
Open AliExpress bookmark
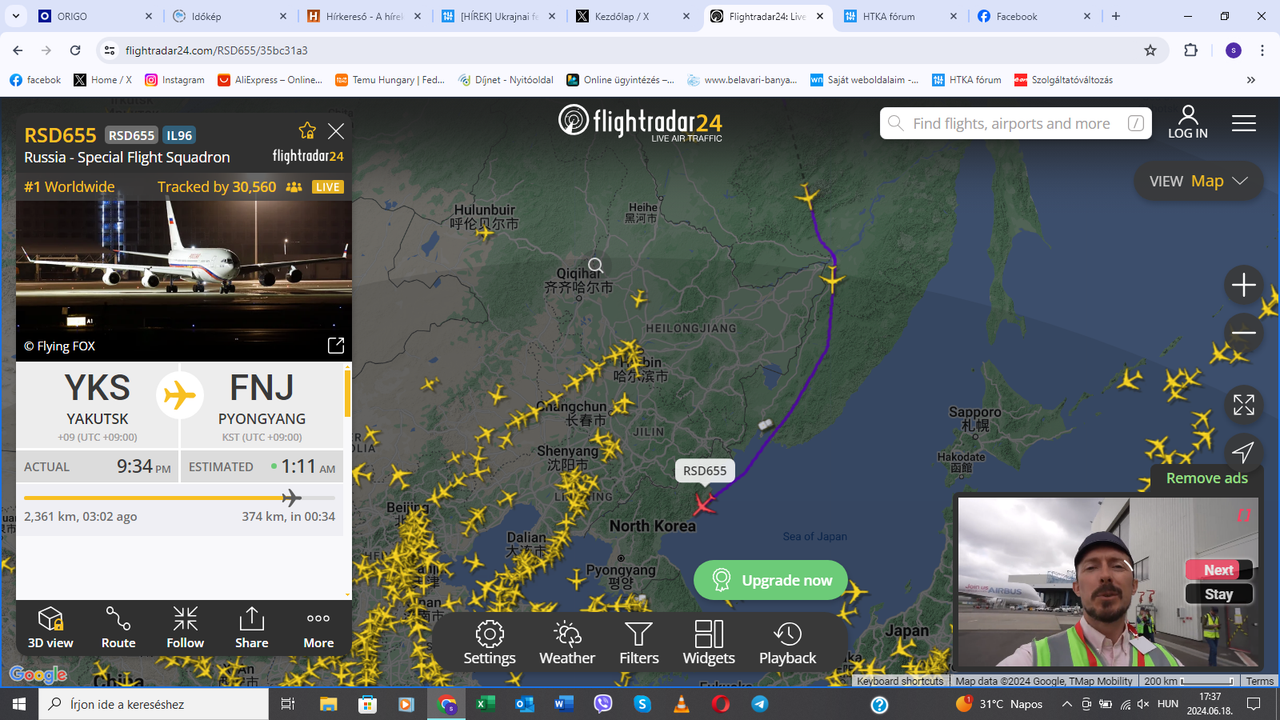270,80
